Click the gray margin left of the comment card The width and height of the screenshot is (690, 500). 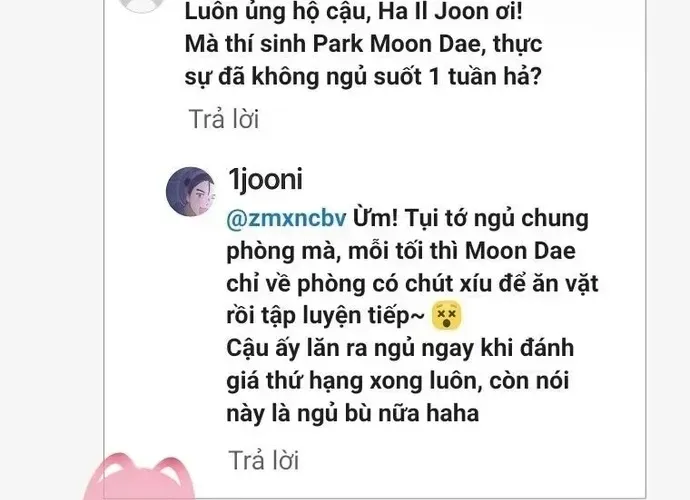click(51, 250)
